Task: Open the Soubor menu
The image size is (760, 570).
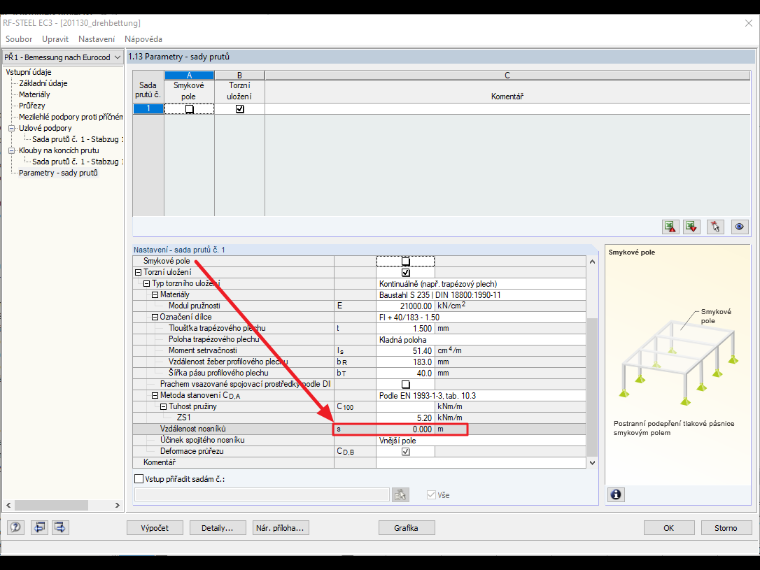Action: pos(19,39)
